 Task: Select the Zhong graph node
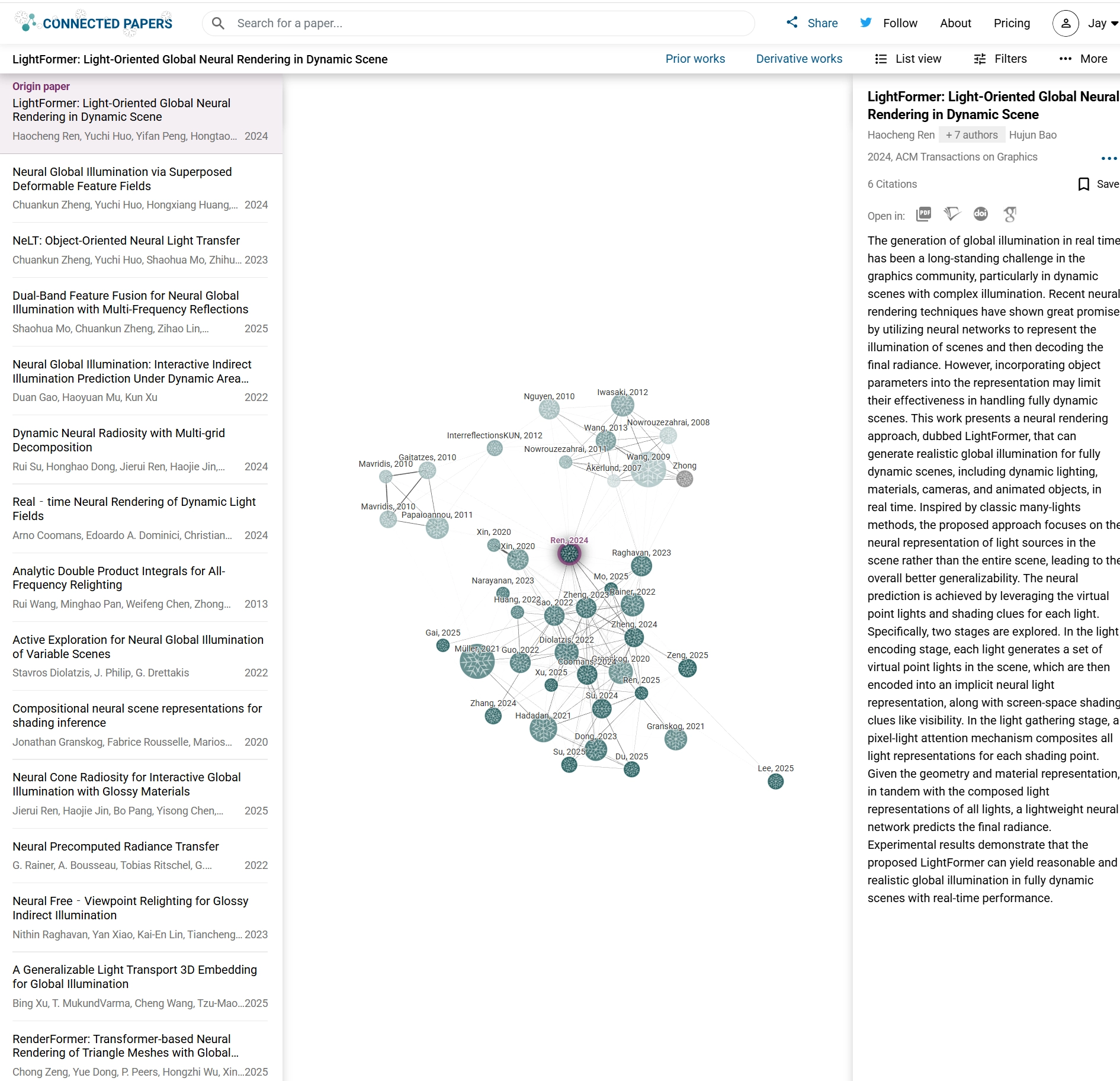[685, 479]
